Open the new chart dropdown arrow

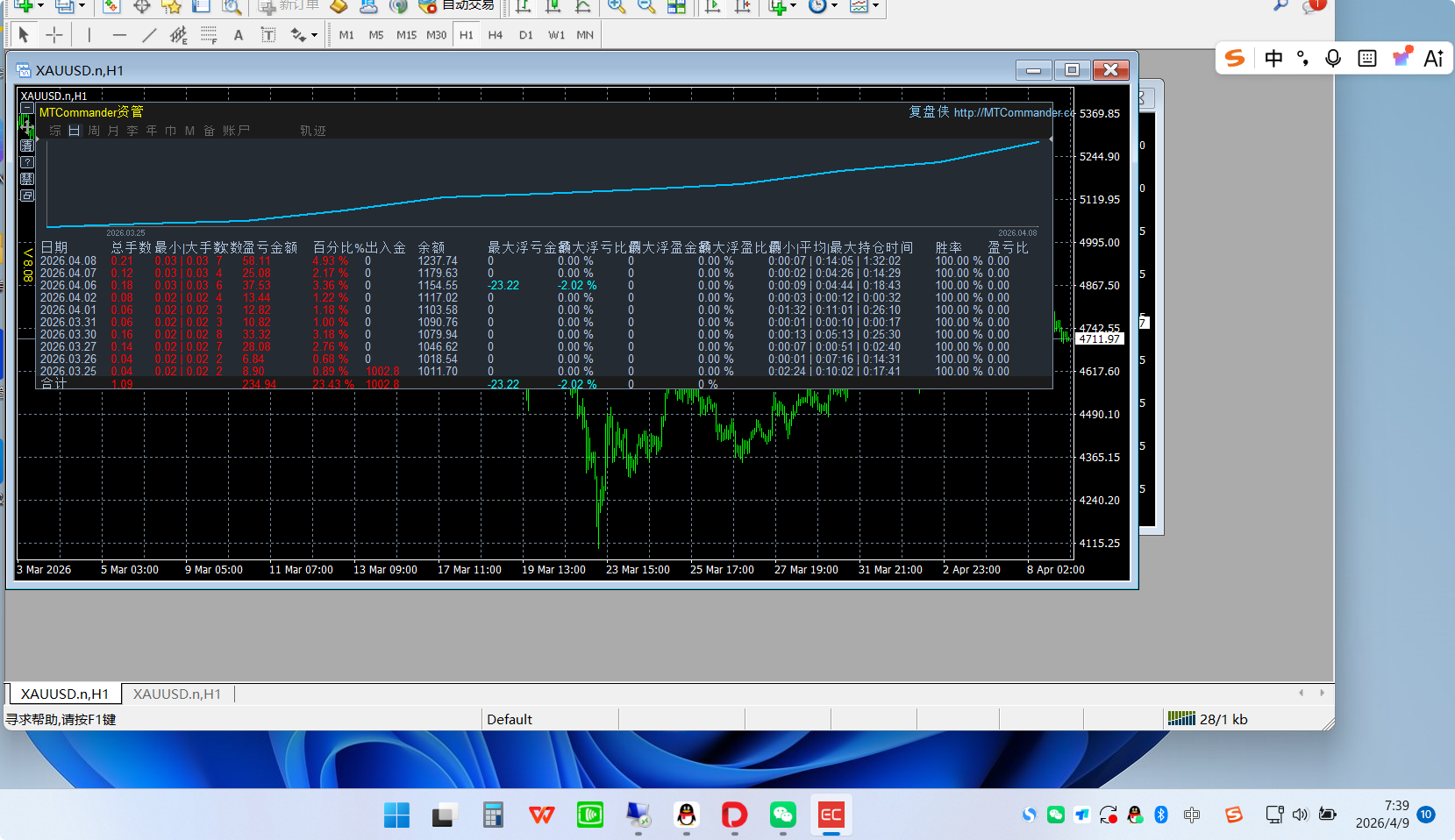click(40, 6)
